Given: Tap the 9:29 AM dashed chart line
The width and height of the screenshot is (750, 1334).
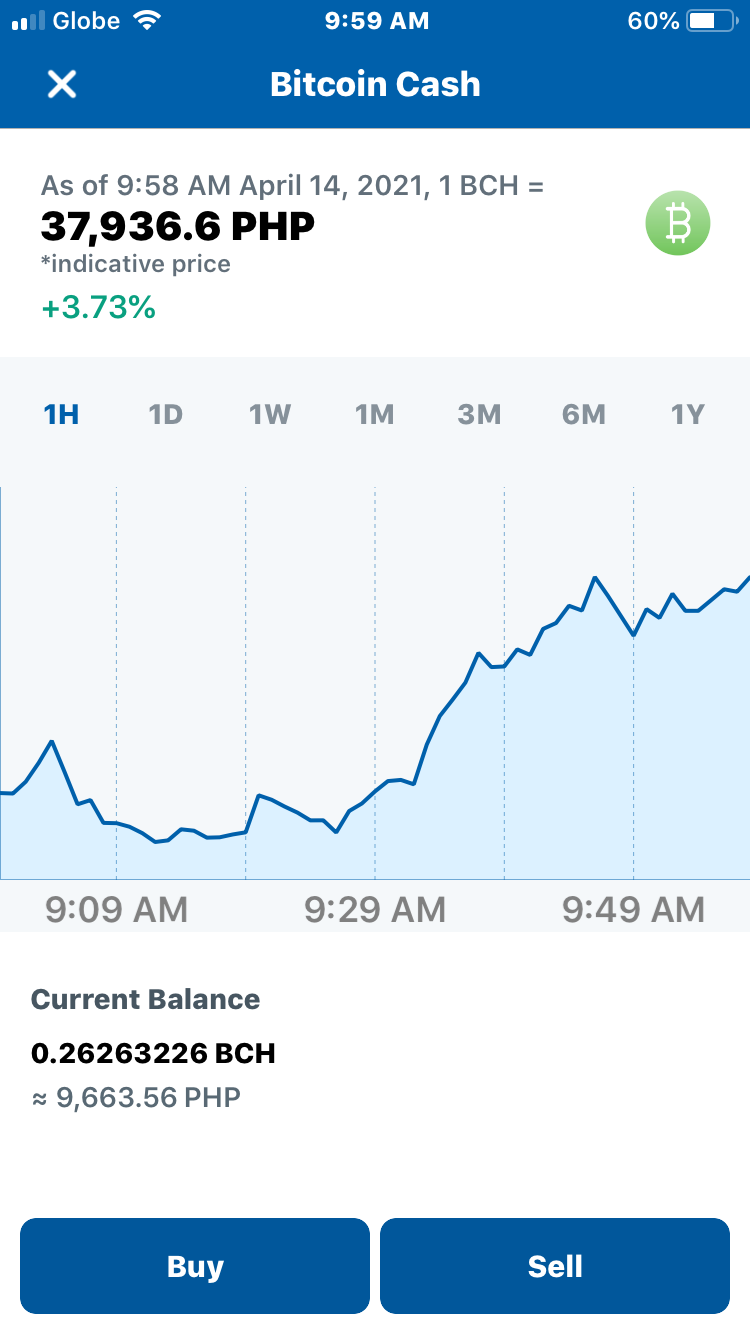Looking at the screenshot, I should click(x=375, y=683).
